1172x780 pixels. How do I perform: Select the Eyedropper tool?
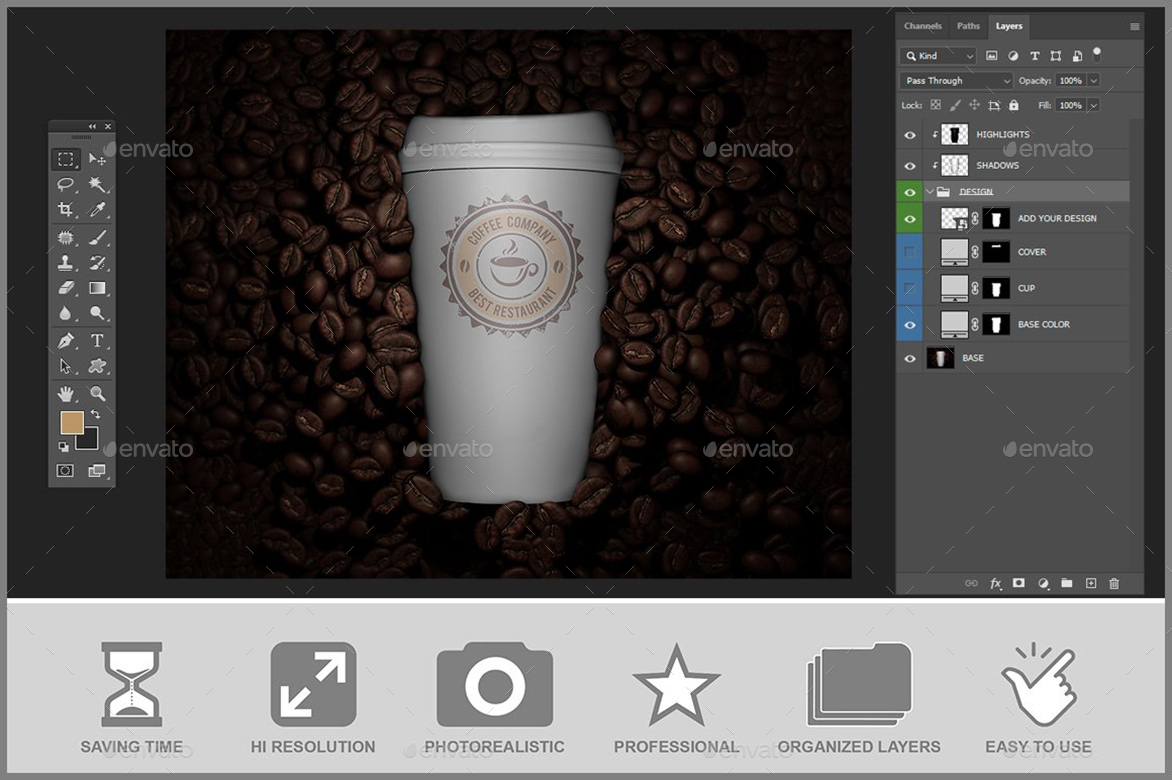point(97,210)
